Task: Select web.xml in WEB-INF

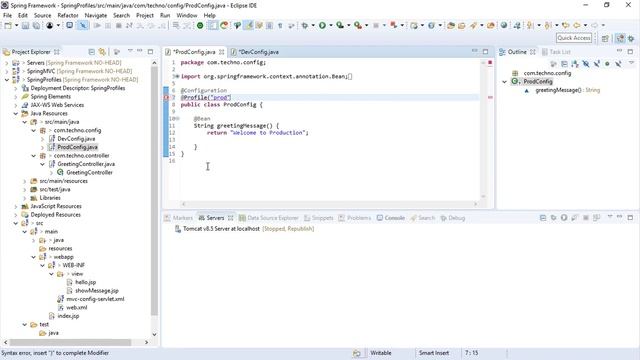Action: click(x=77, y=308)
